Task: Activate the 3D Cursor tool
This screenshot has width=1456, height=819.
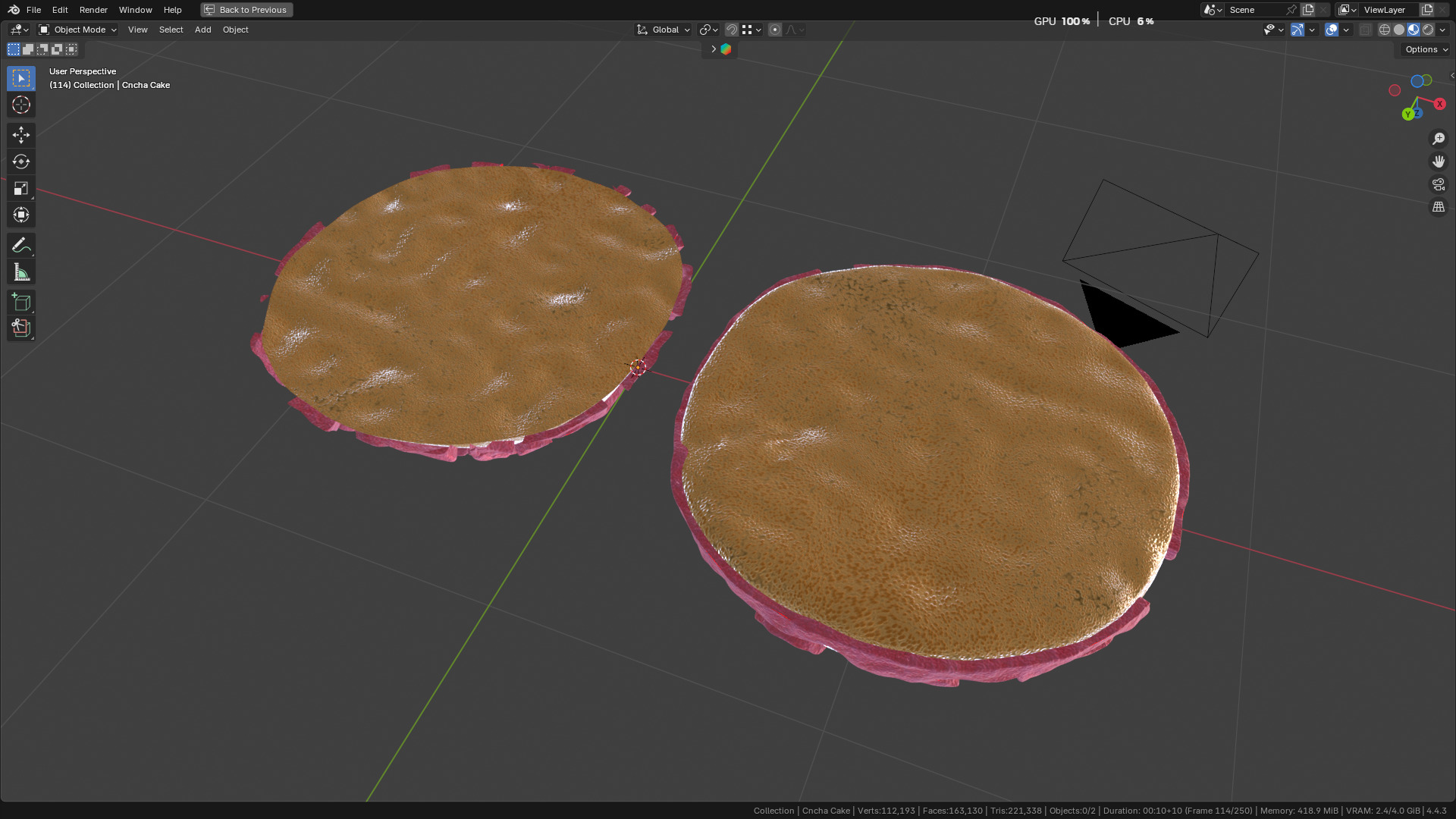Action: click(21, 105)
